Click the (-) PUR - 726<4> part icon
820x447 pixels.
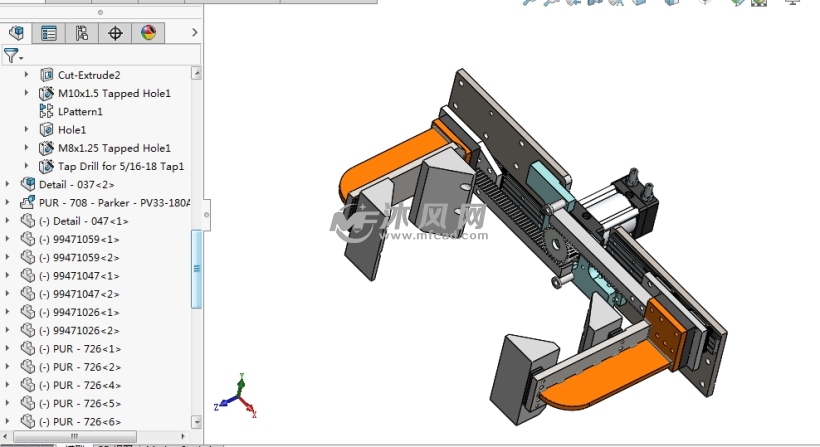coord(27,385)
